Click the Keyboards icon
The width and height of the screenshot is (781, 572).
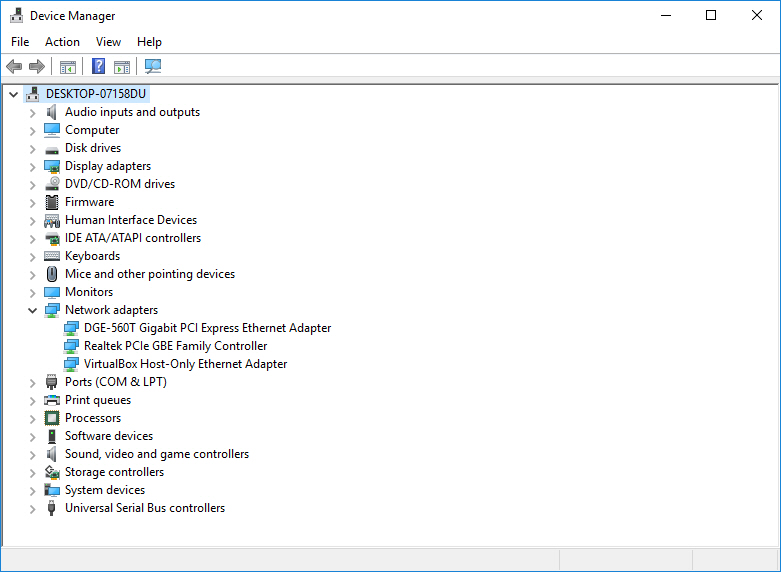pos(52,256)
